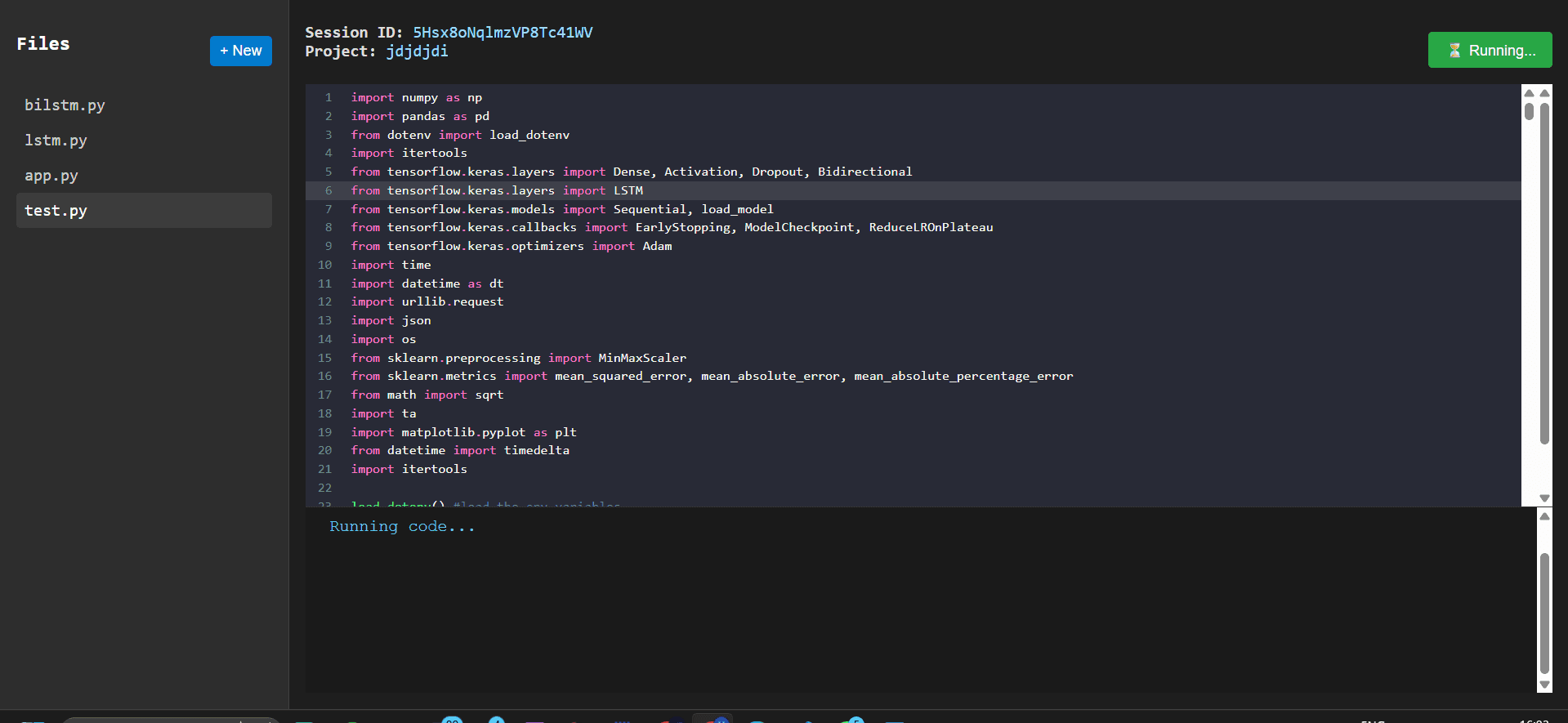Click the down arrow of the code editor's outer scrollbar

1544,498
